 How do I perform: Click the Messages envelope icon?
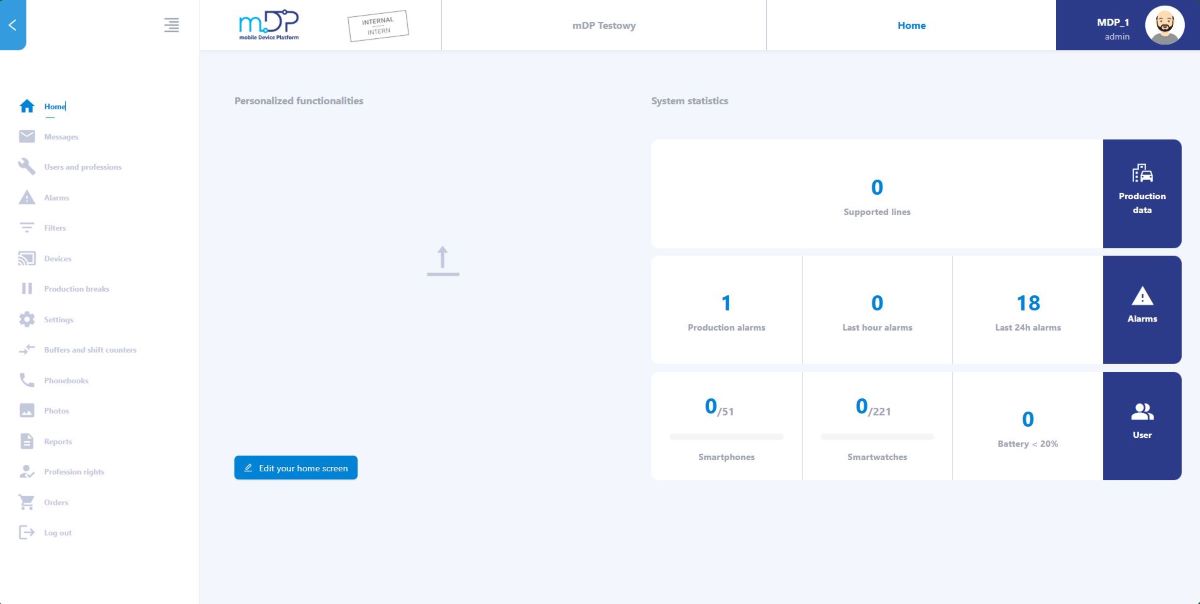click(x=27, y=137)
